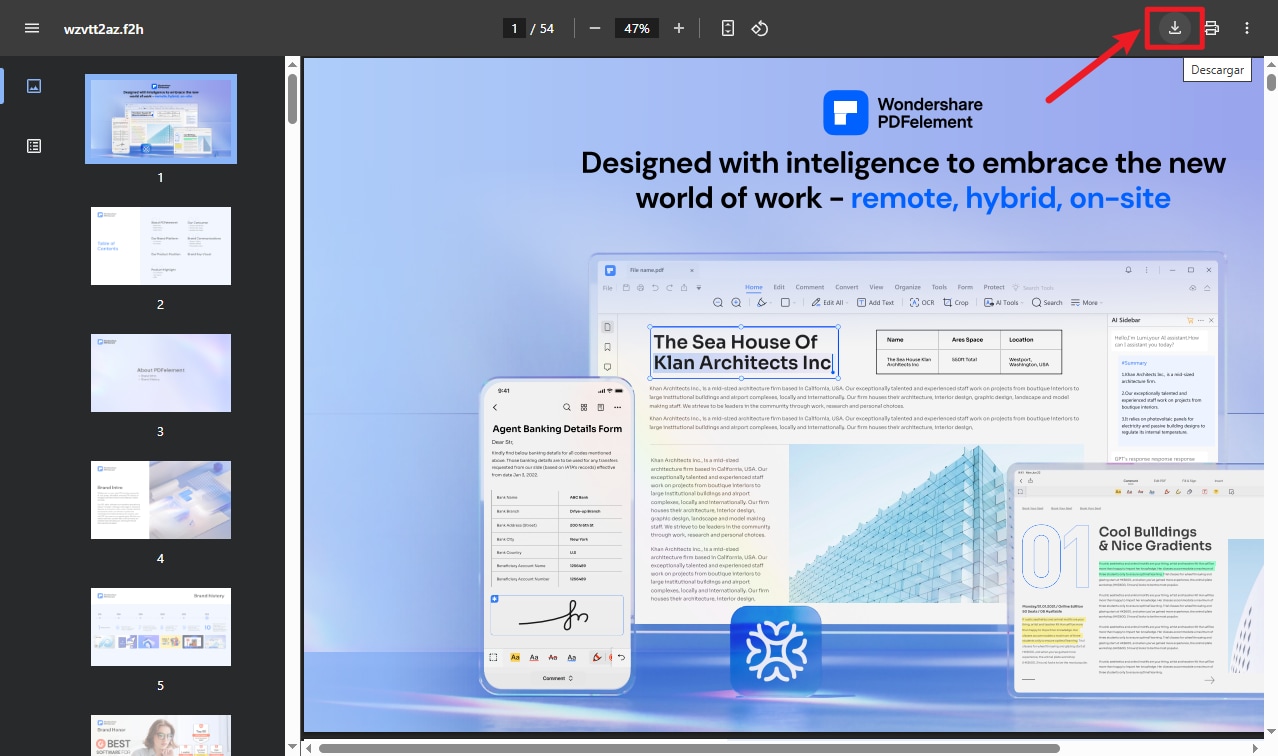This screenshot has width=1278, height=756.
Task: Select page 1 thumbnail
Action: (161, 119)
